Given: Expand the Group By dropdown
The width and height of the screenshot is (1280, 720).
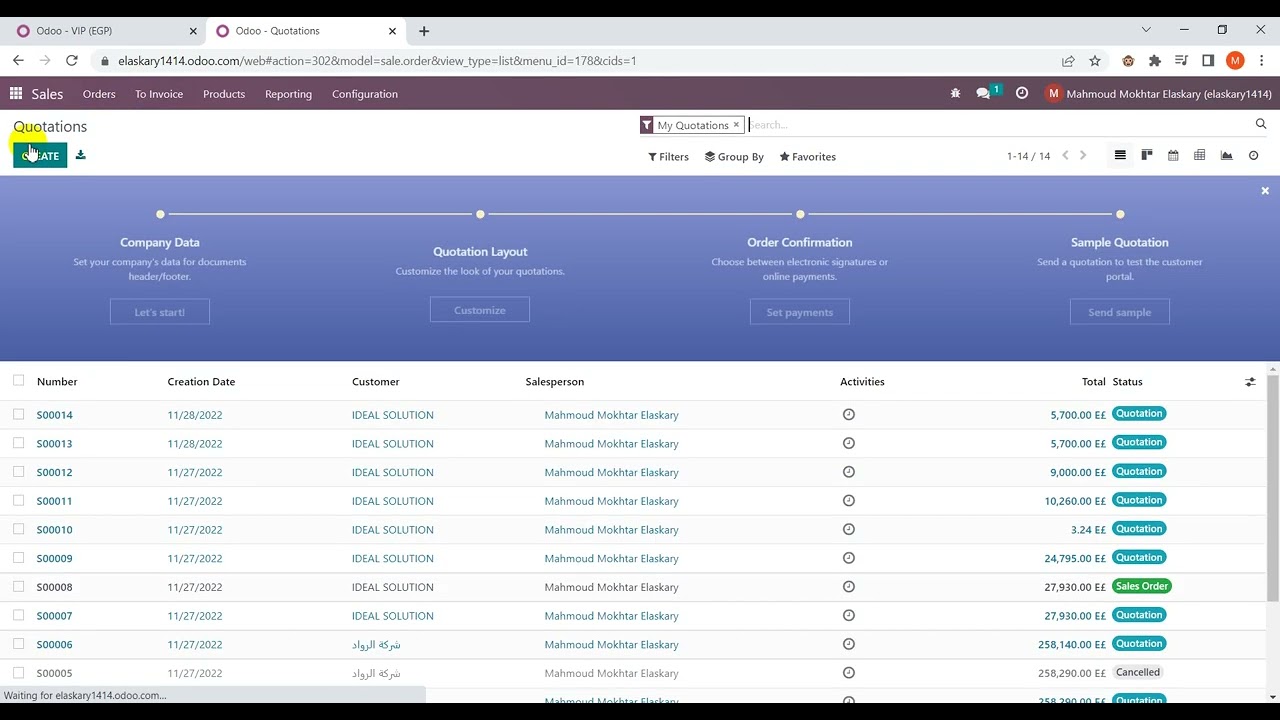Looking at the screenshot, I should coord(734,157).
